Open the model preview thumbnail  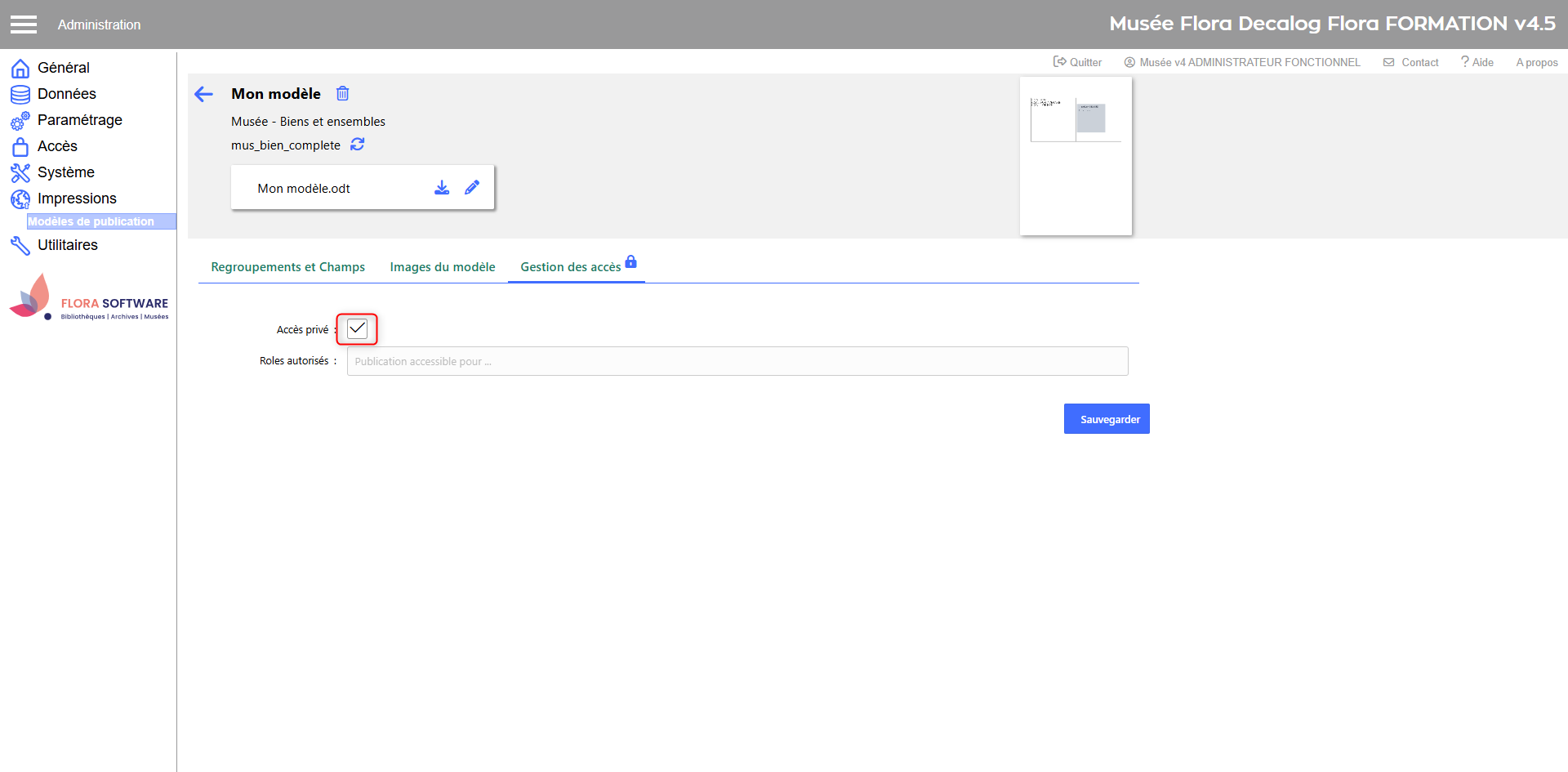coord(1076,156)
